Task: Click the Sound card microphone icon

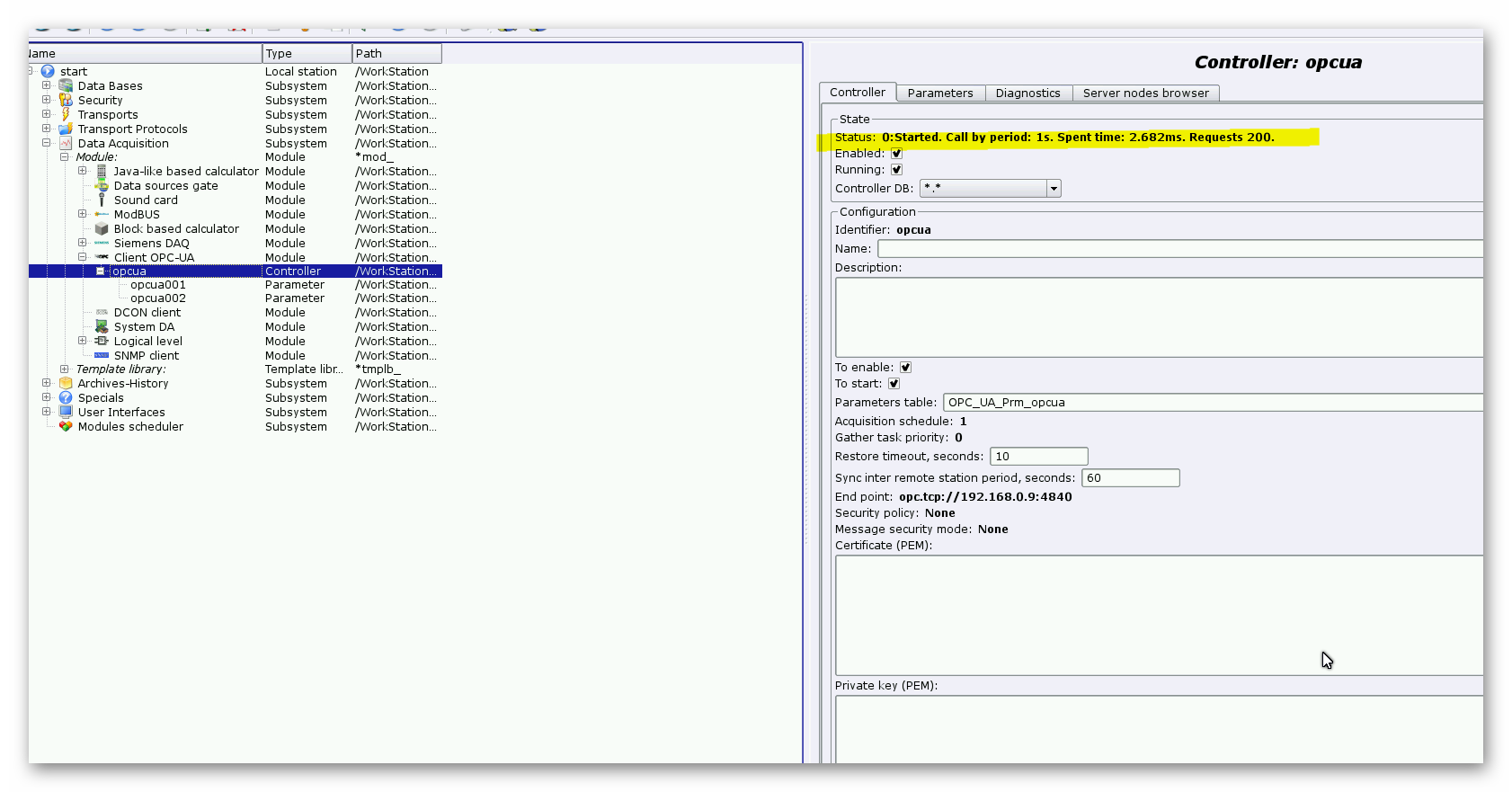Action: (102, 200)
